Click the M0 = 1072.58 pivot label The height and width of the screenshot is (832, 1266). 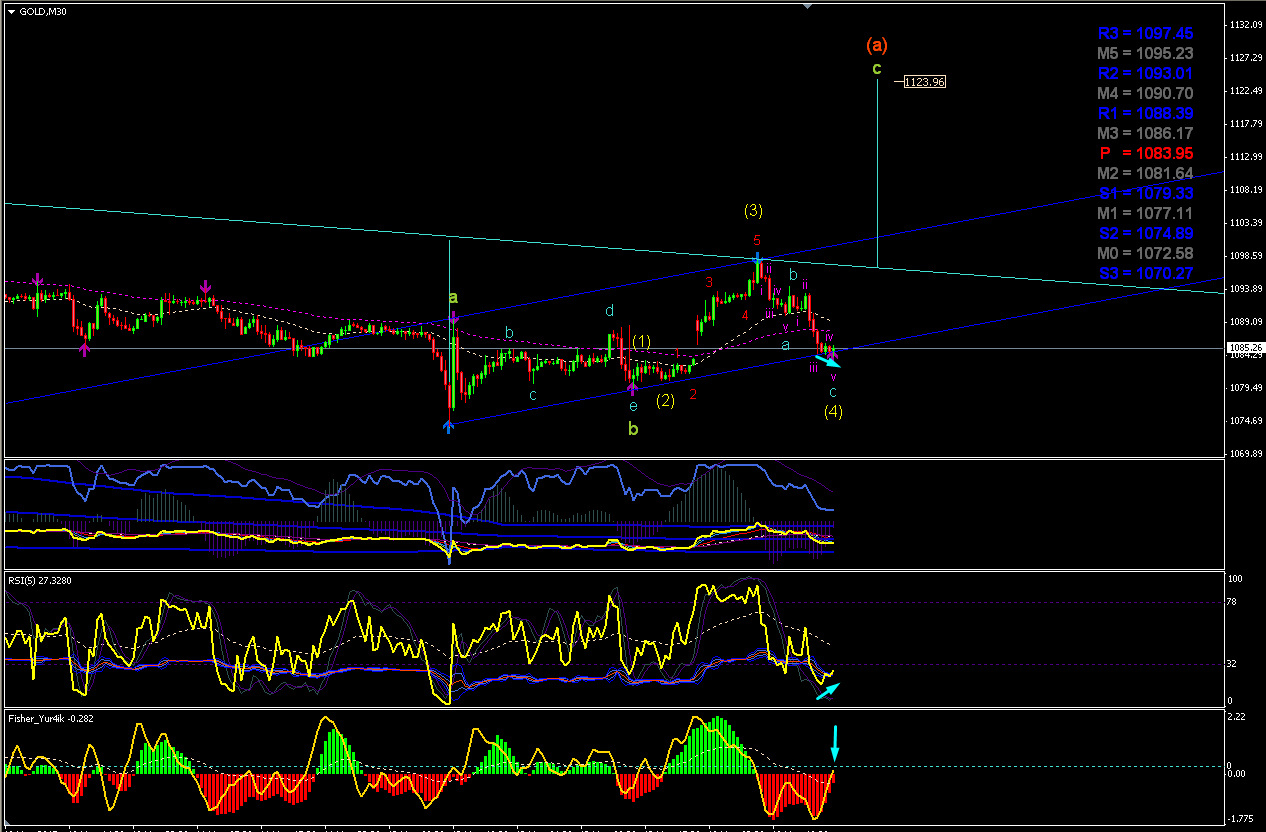pyautogui.click(x=1145, y=253)
